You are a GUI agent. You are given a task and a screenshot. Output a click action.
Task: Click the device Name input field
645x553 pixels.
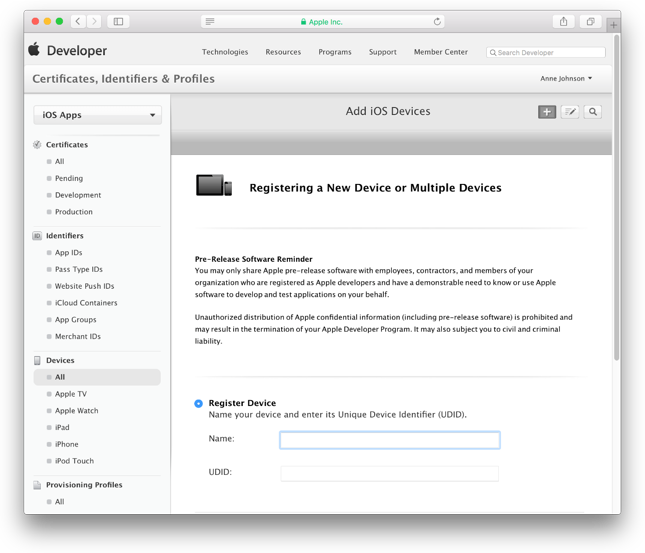[x=390, y=440]
